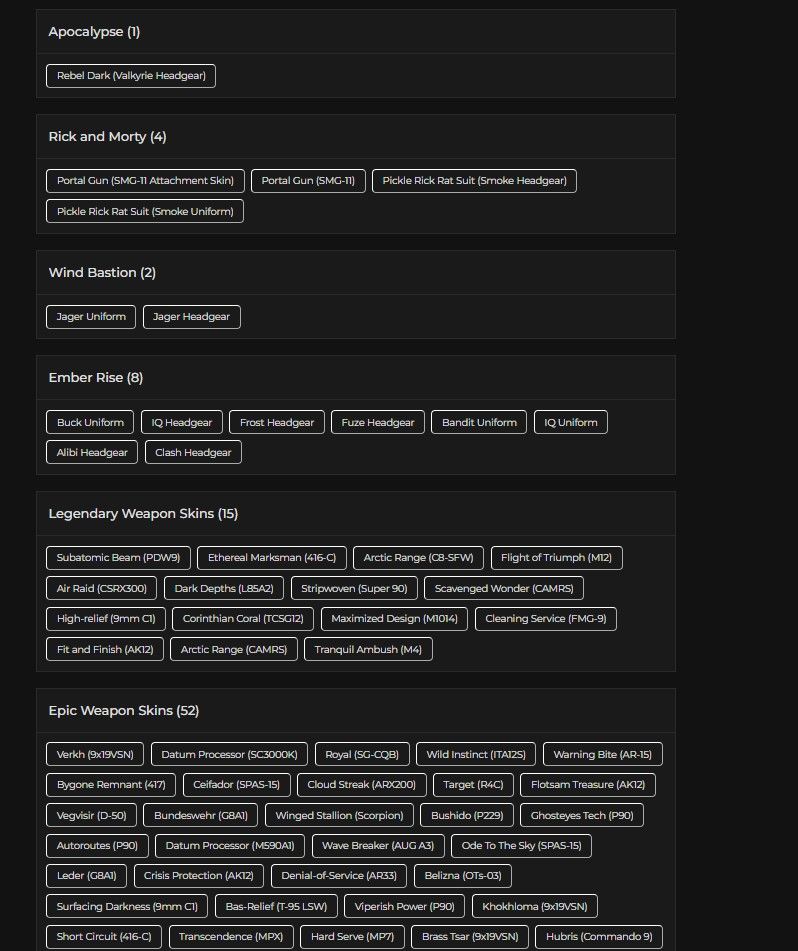Image resolution: width=798 pixels, height=951 pixels.
Task: Click the Buck Uniform tag
Action: pyautogui.click(x=90, y=422)
